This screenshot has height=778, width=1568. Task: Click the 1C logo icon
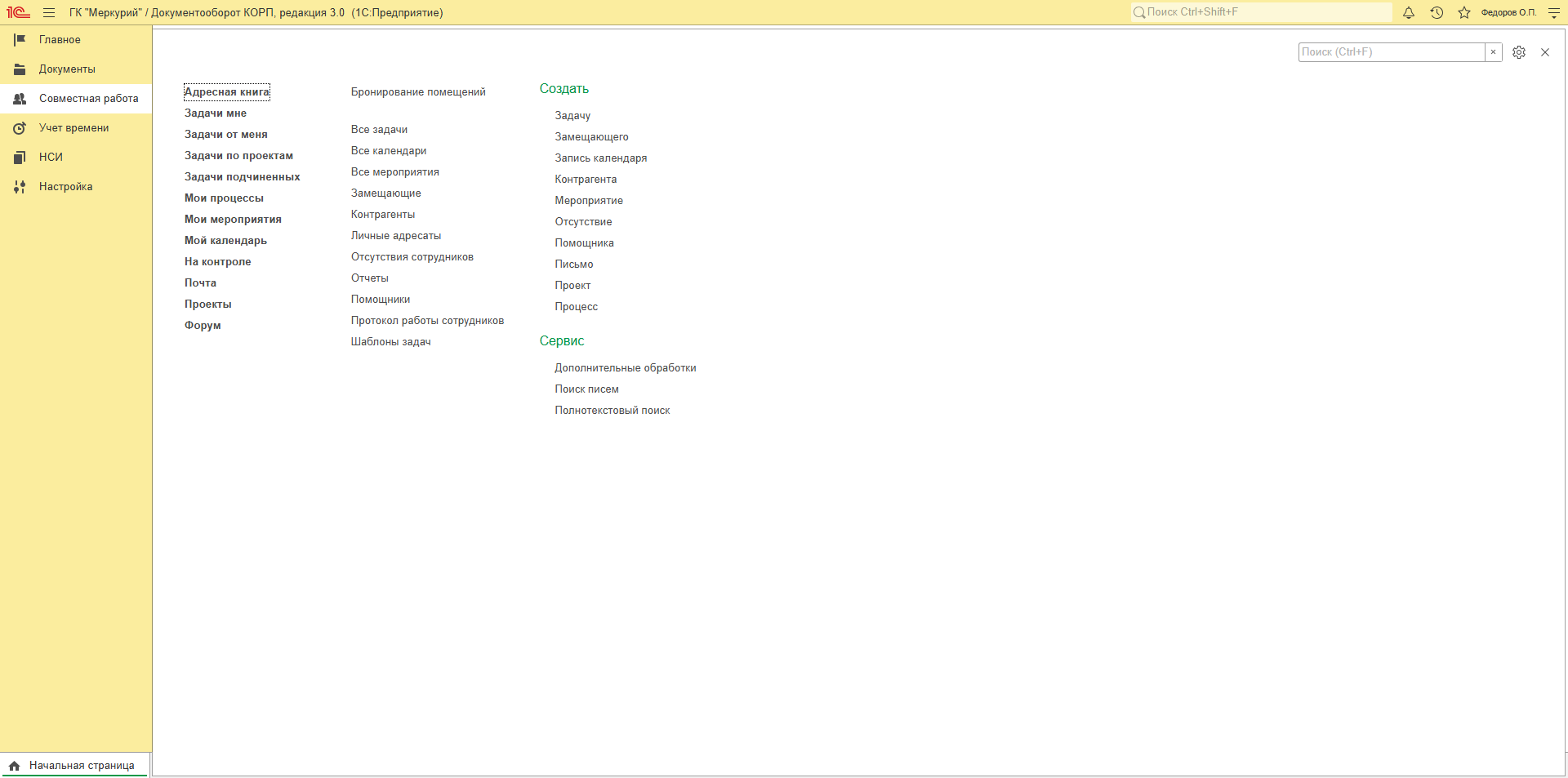[x=18, y=12]
